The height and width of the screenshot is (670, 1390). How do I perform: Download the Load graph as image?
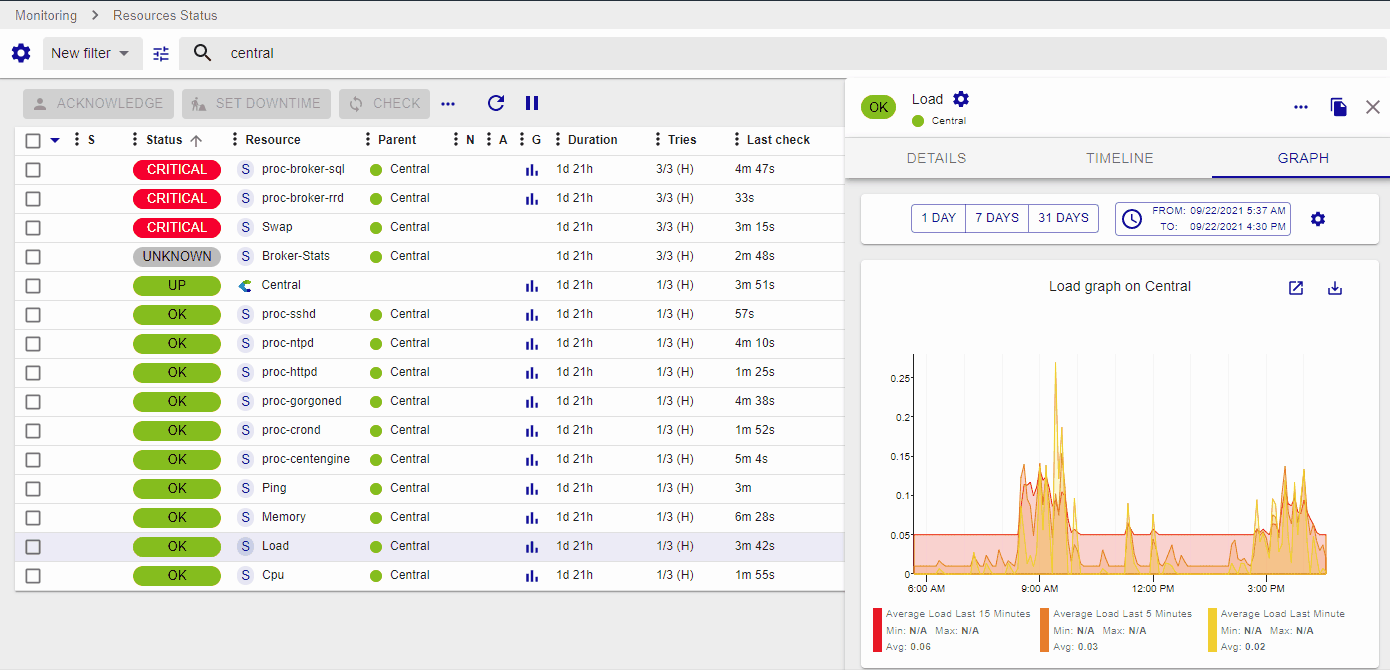coord(1334,288)
